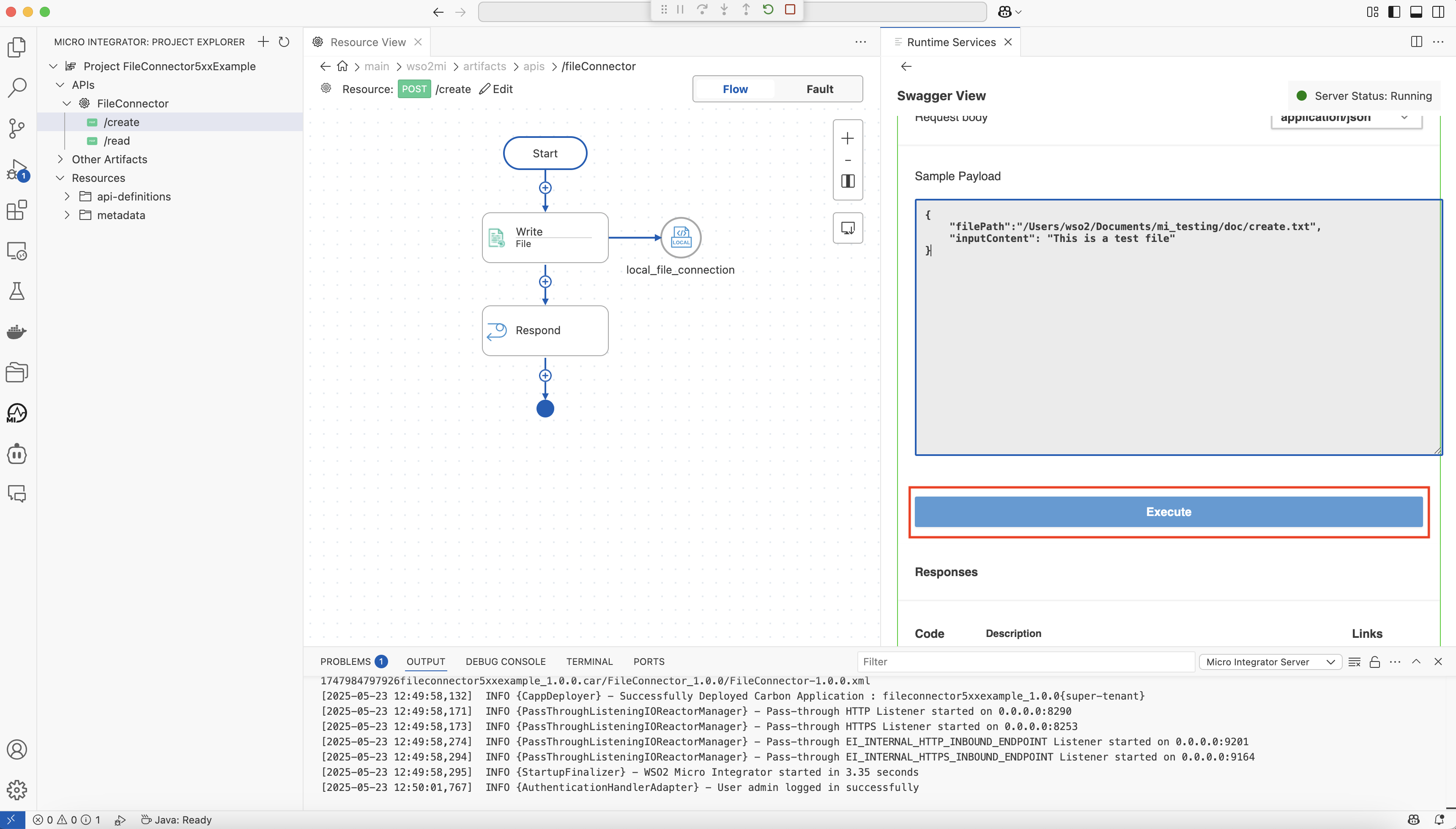This screenshot has width=1456, height=829.
Task: Zoom in on the flow diagram
Action: click(848, 138)
